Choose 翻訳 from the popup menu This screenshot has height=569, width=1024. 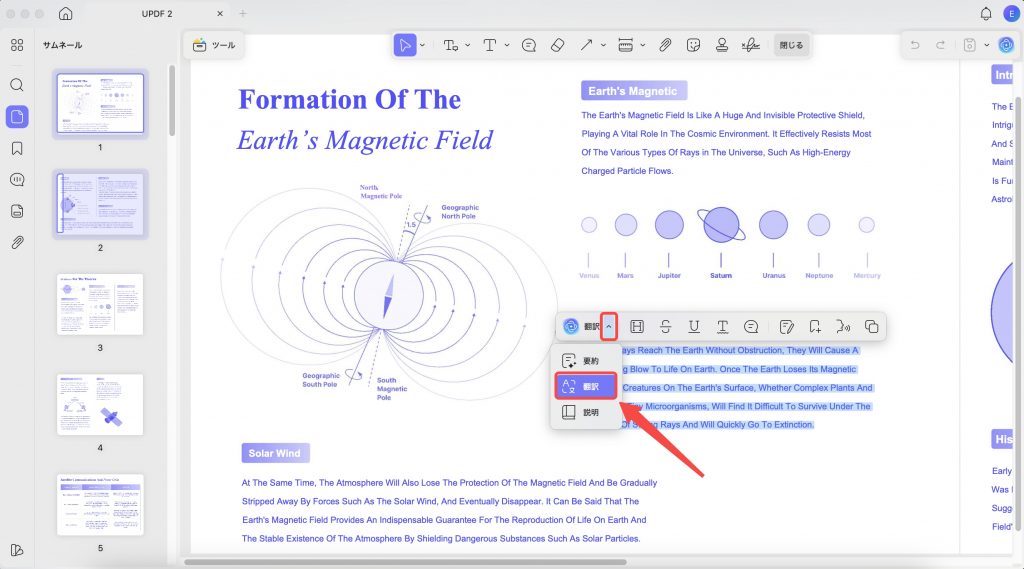(x=585, y=386)
